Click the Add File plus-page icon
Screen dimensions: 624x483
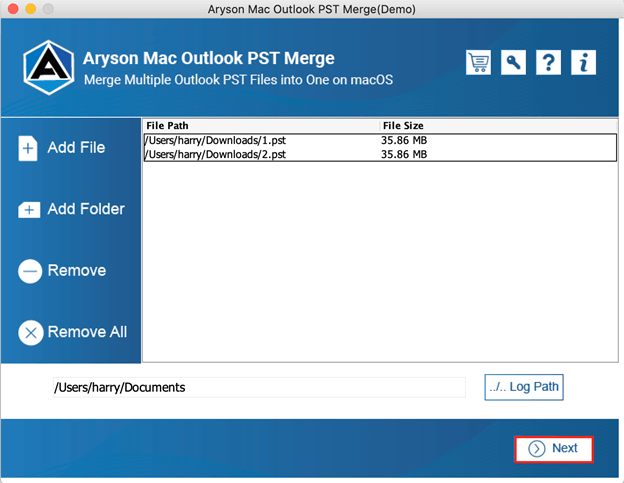click(x=28, y=148)
